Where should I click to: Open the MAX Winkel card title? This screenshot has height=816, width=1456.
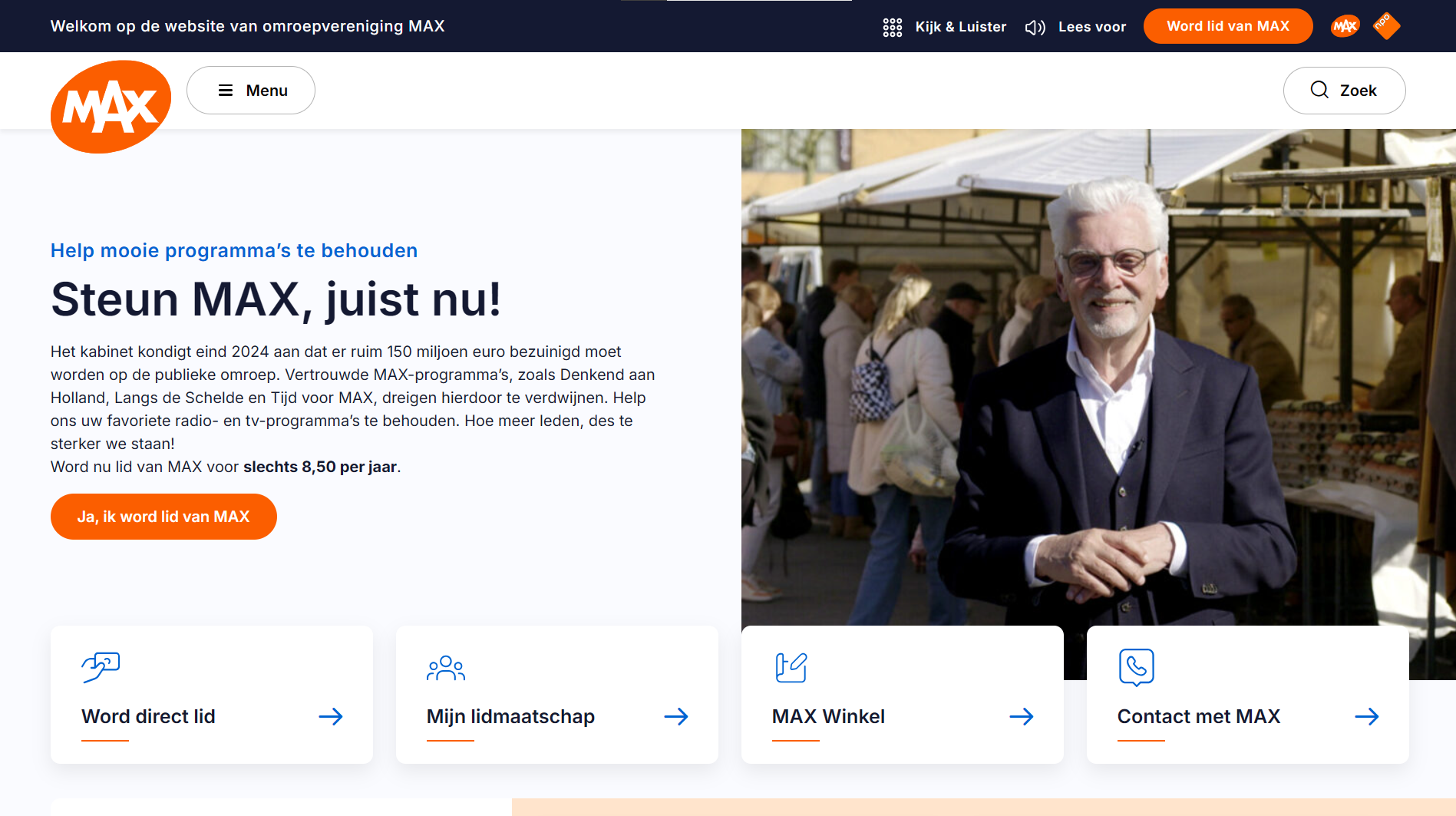pyautogui.click(x=828, y=716)
